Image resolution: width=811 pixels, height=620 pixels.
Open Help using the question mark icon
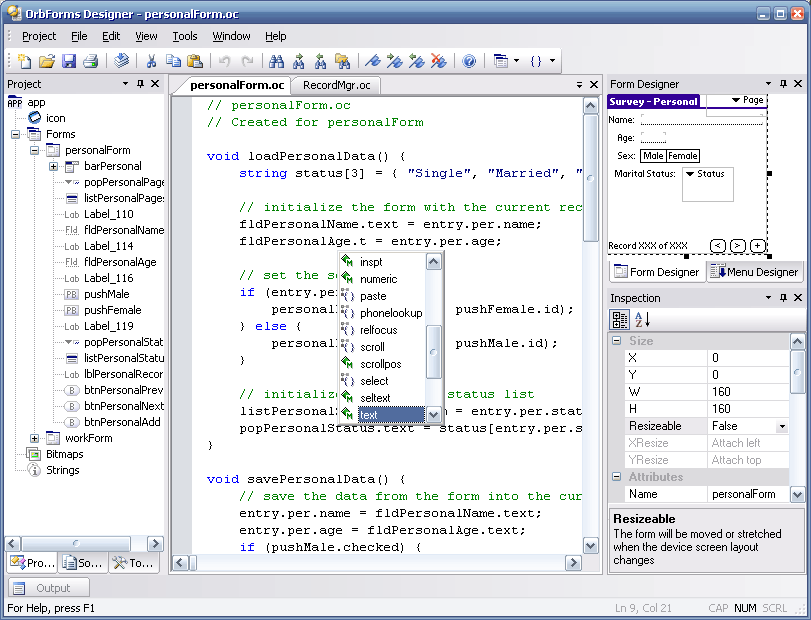(467, 61)
